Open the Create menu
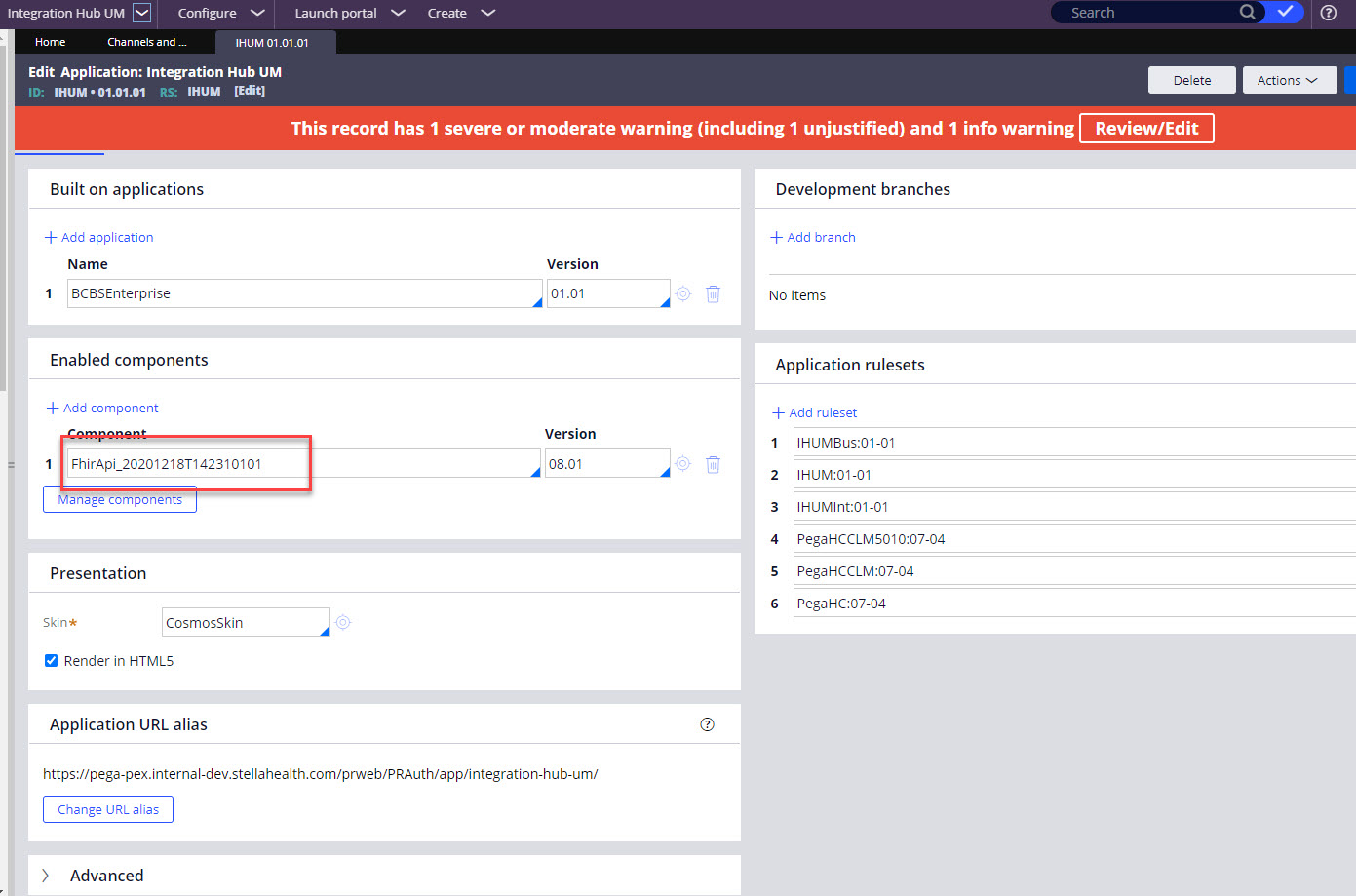 [461, 13]
